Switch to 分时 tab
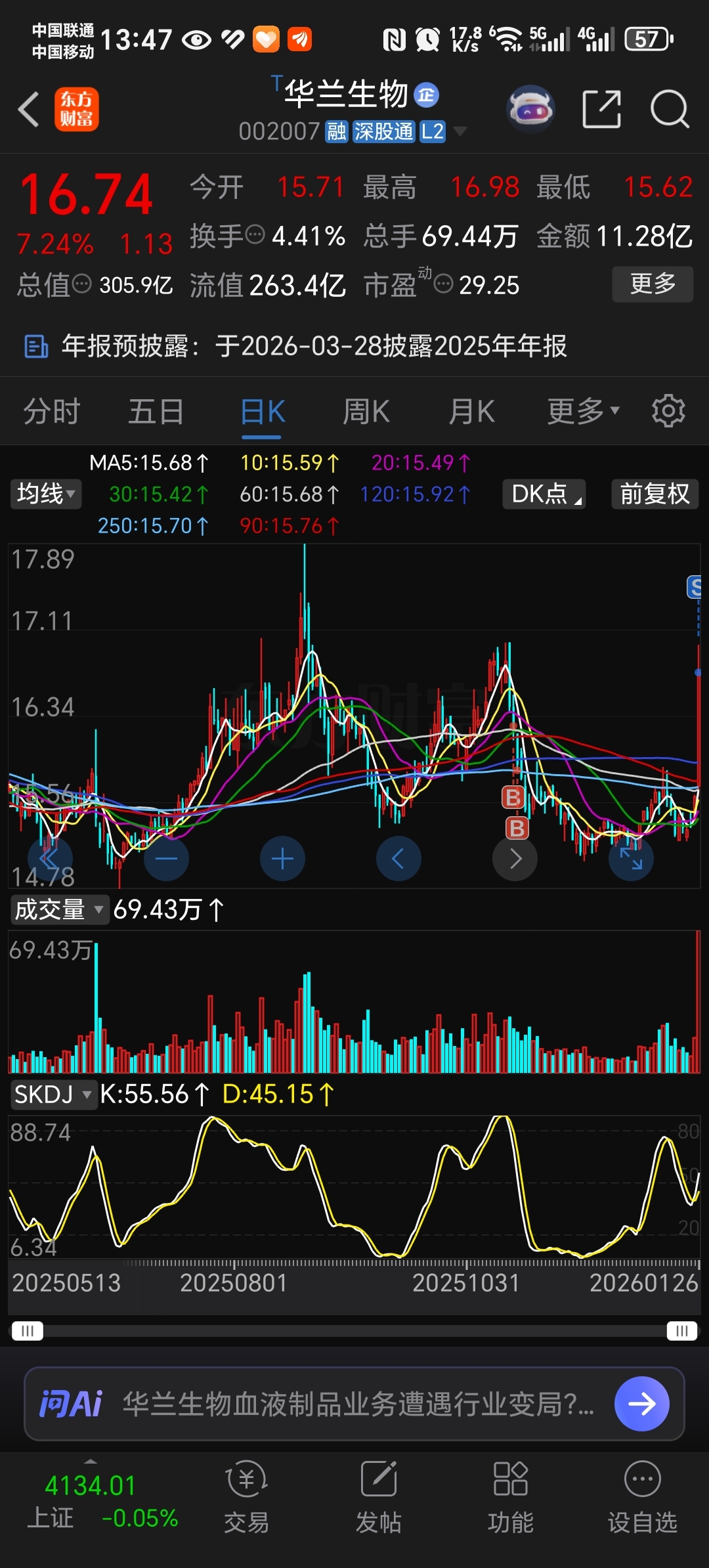709x1568 pixels. (x=52, y=412)
